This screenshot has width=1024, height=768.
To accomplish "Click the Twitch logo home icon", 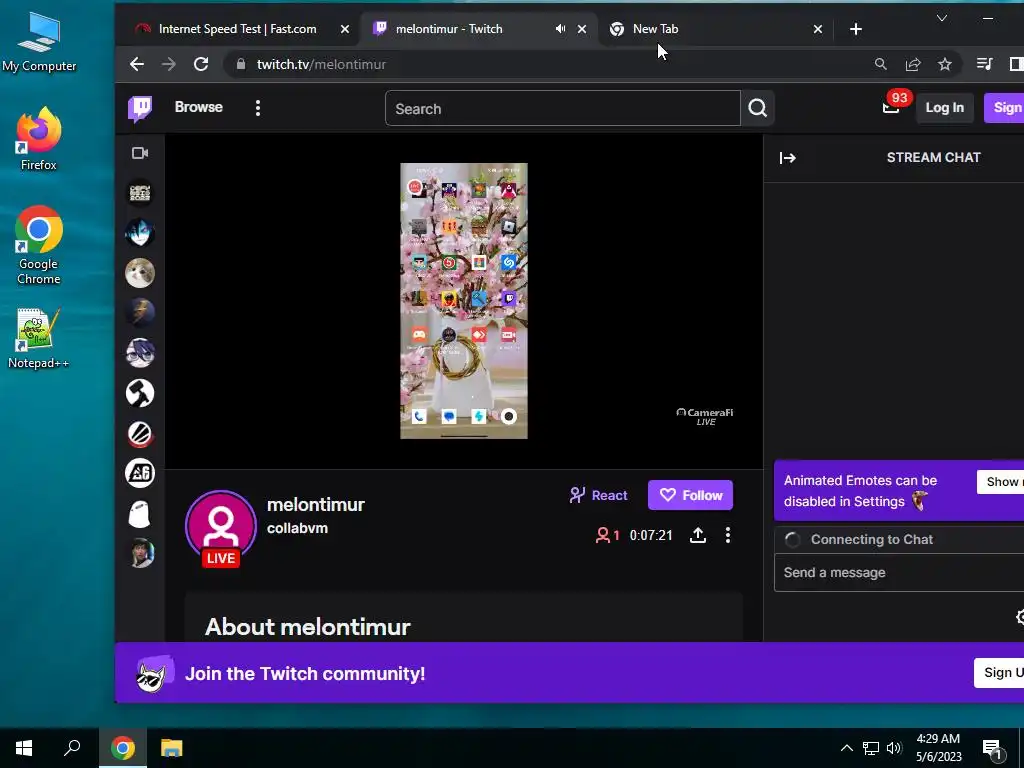I will tap(140, 108).
